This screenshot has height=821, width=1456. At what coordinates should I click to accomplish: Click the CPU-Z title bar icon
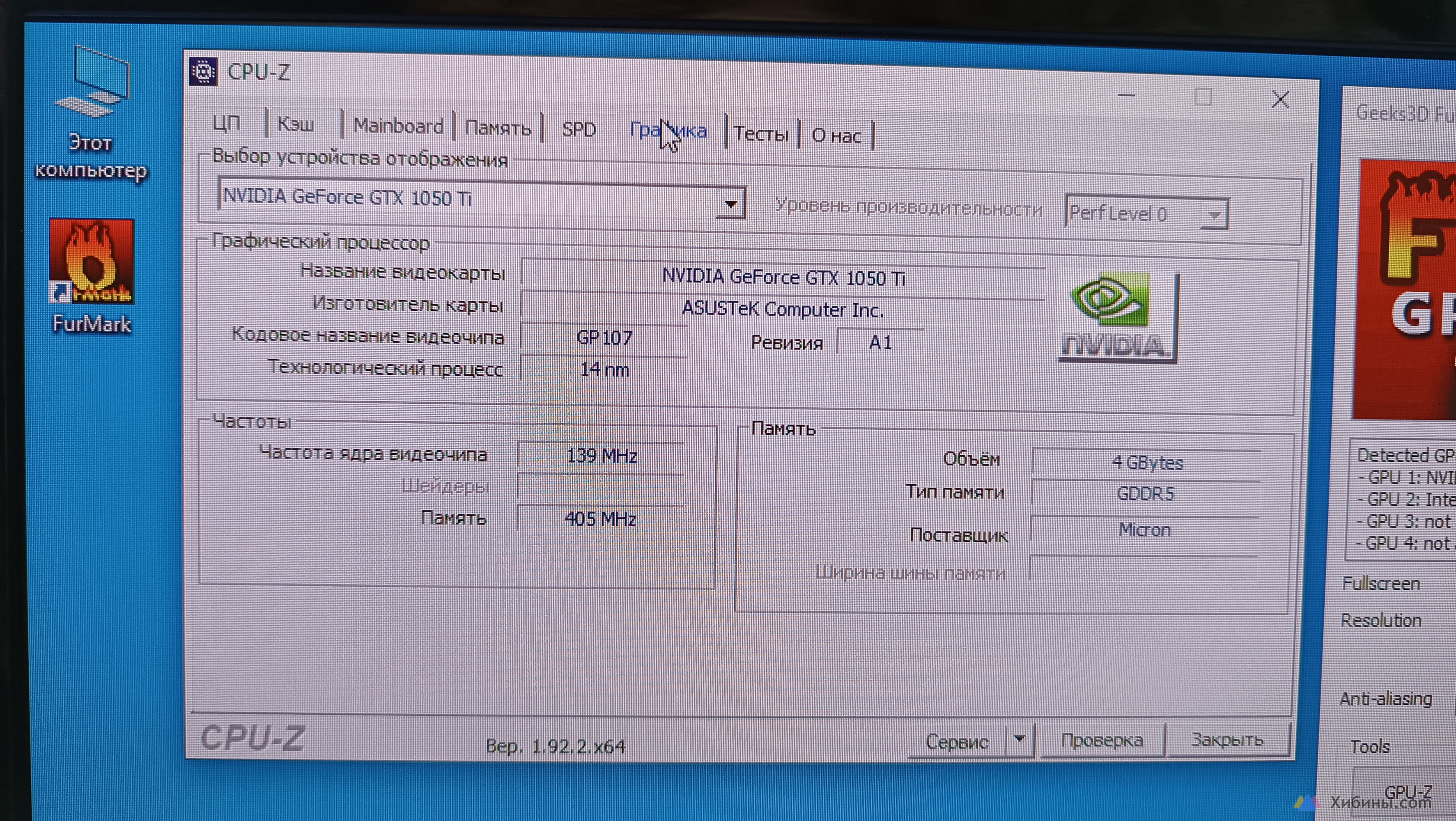204,71
